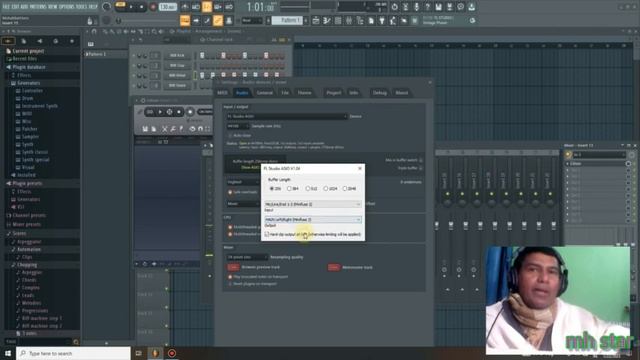Viewport: 640px width, 360px height.
Task: Open the Mixer presets folder
Action: click(x=27, y=224)
